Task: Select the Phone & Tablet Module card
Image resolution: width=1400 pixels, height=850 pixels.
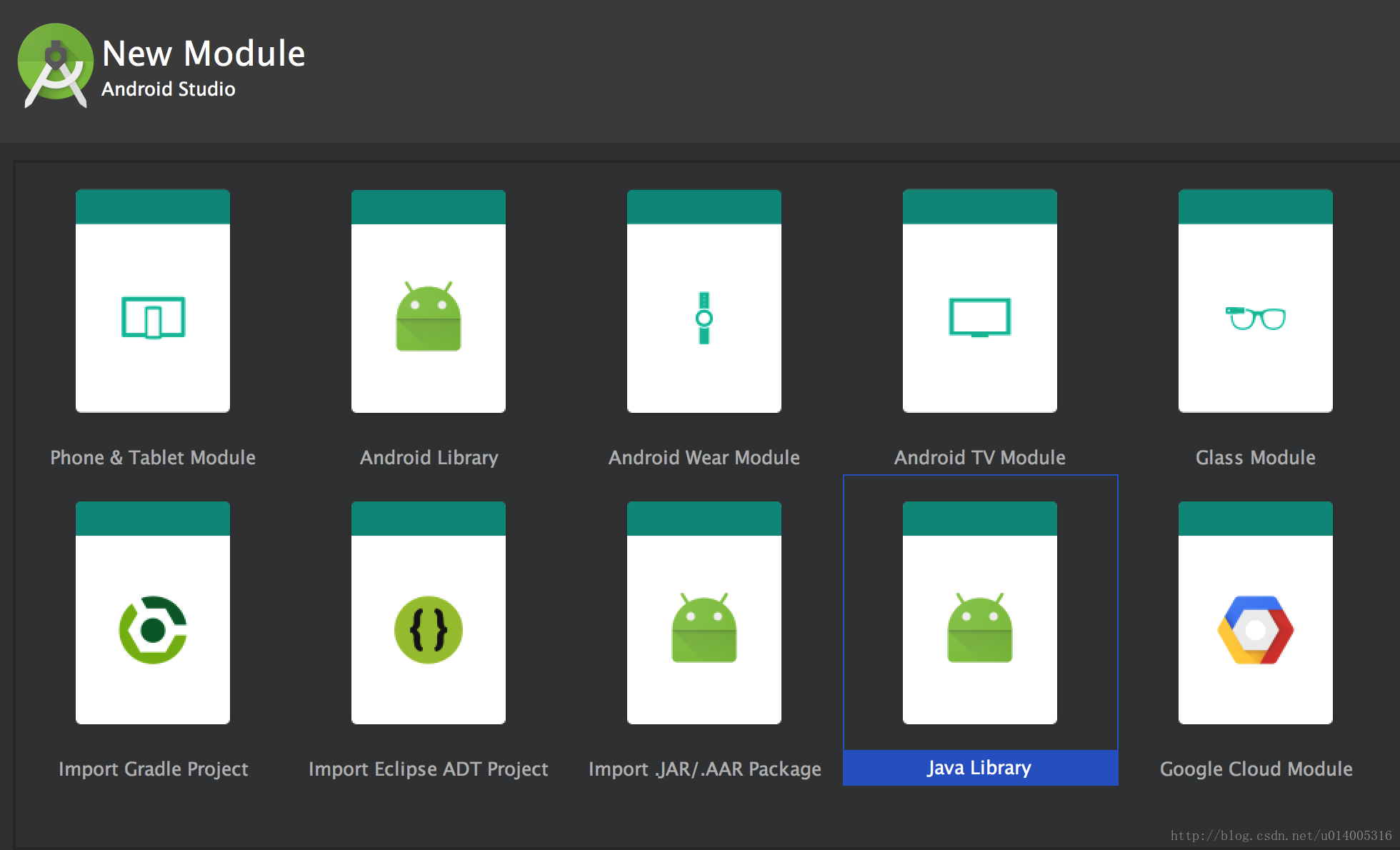Action: (x=153, y=301)
